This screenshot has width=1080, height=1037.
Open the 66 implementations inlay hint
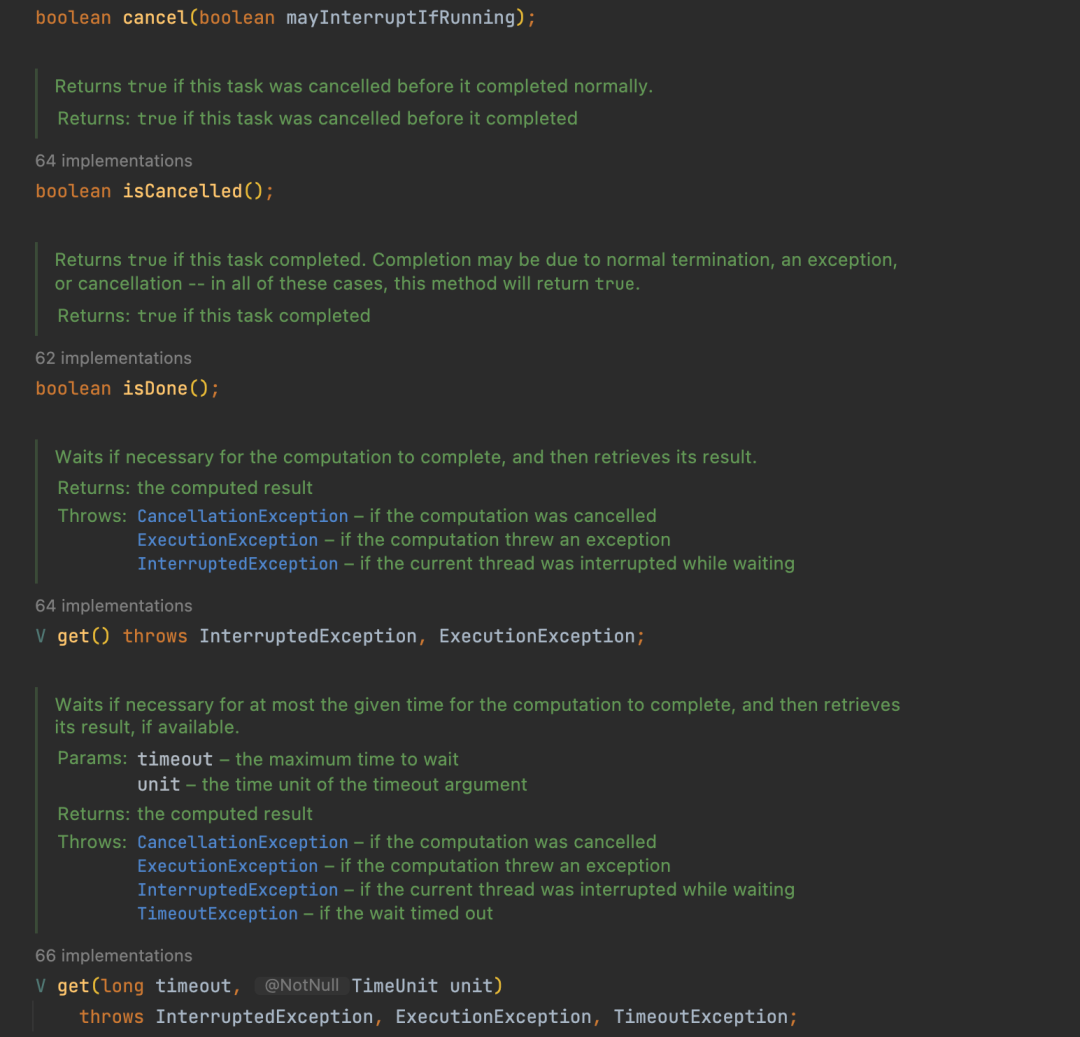pyautogui.click(x=113, y=956)
